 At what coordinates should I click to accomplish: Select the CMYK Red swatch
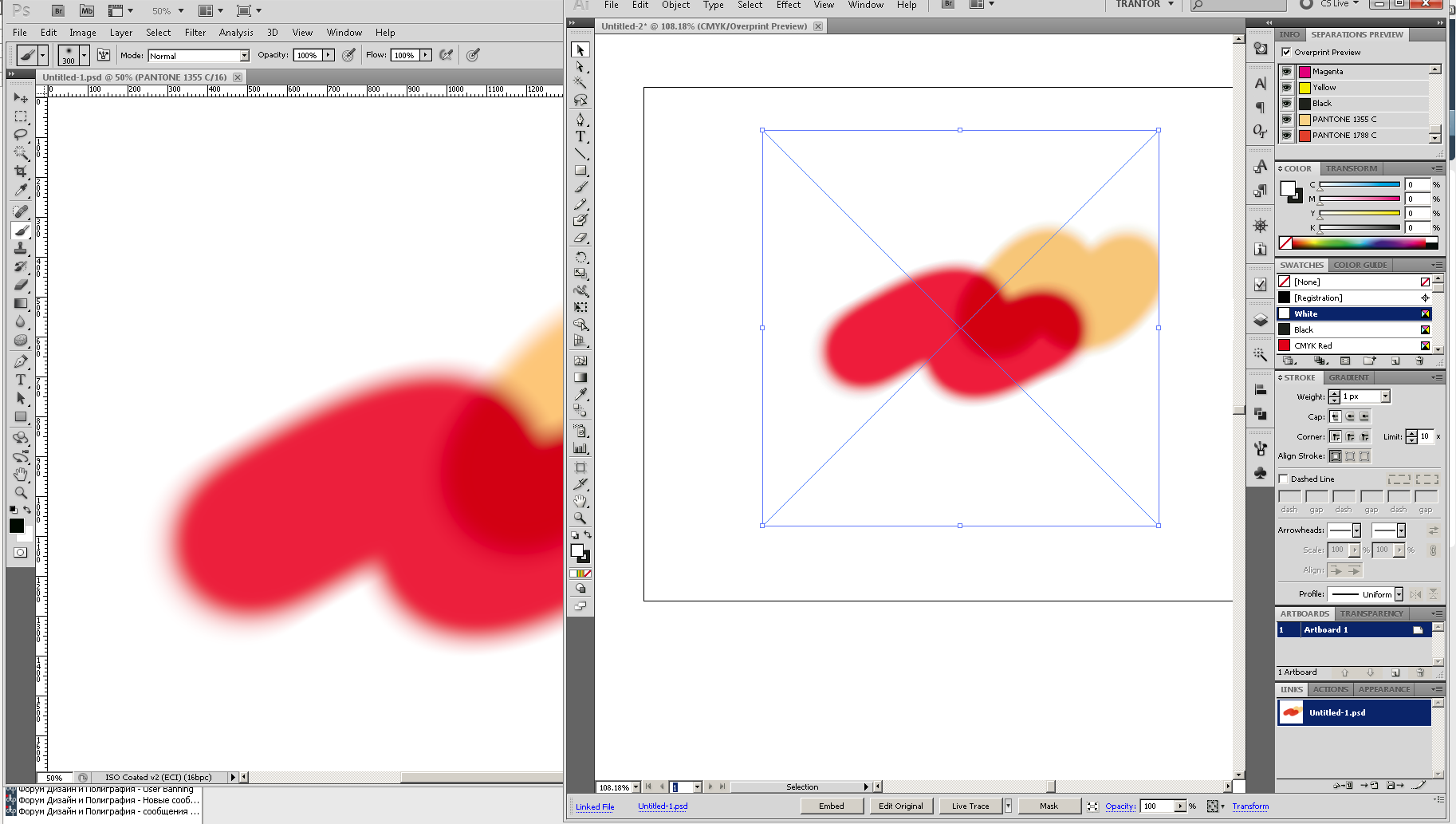pos(1354,345)
